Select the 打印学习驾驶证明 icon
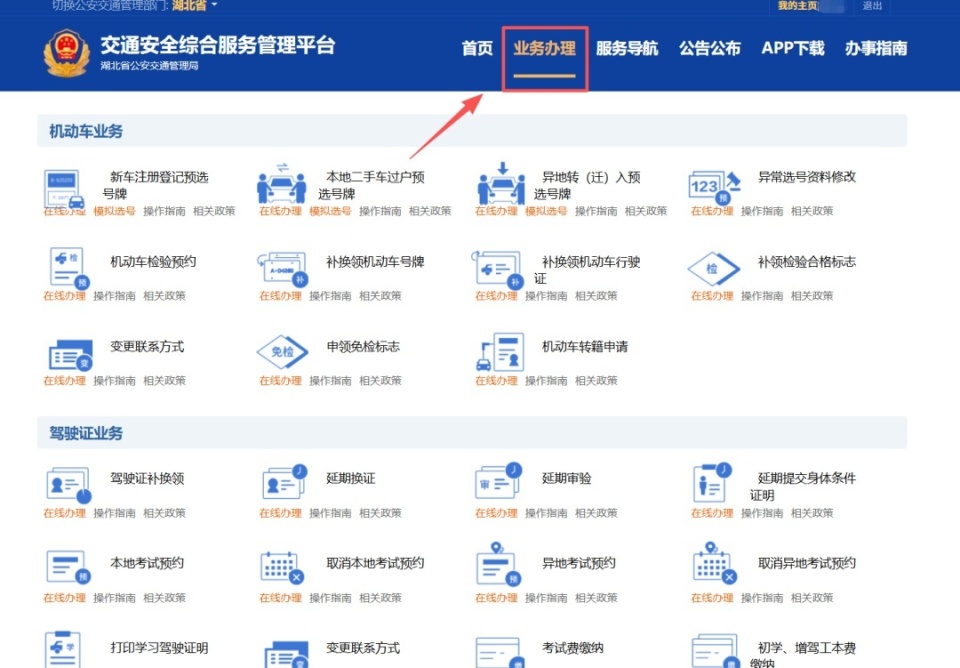The width and height of the screenshot is (960, 668). pos(63,650)
